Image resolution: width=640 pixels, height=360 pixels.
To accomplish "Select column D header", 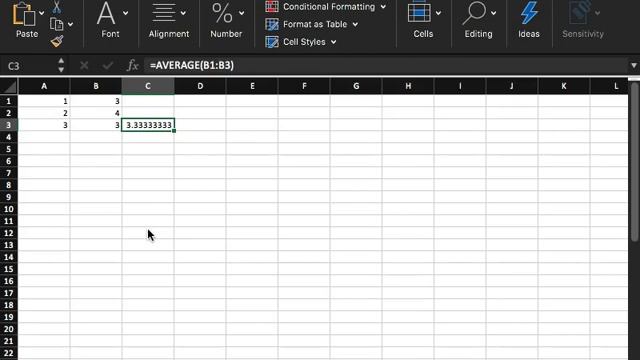I will pos(200,86).
